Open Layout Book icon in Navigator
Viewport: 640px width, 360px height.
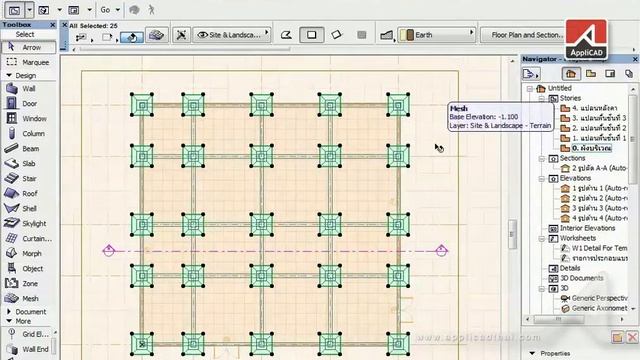610,74
